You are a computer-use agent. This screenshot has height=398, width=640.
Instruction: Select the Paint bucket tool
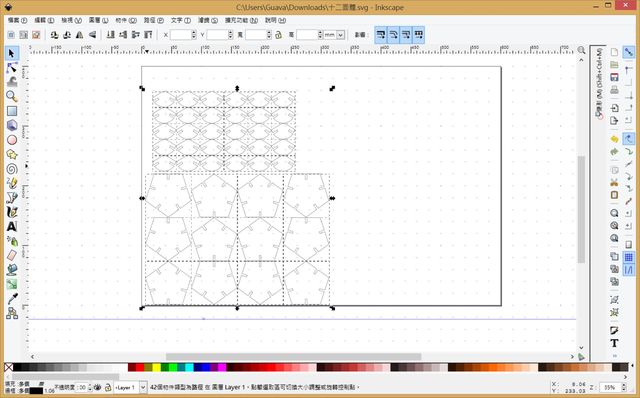tap(12, 270)
